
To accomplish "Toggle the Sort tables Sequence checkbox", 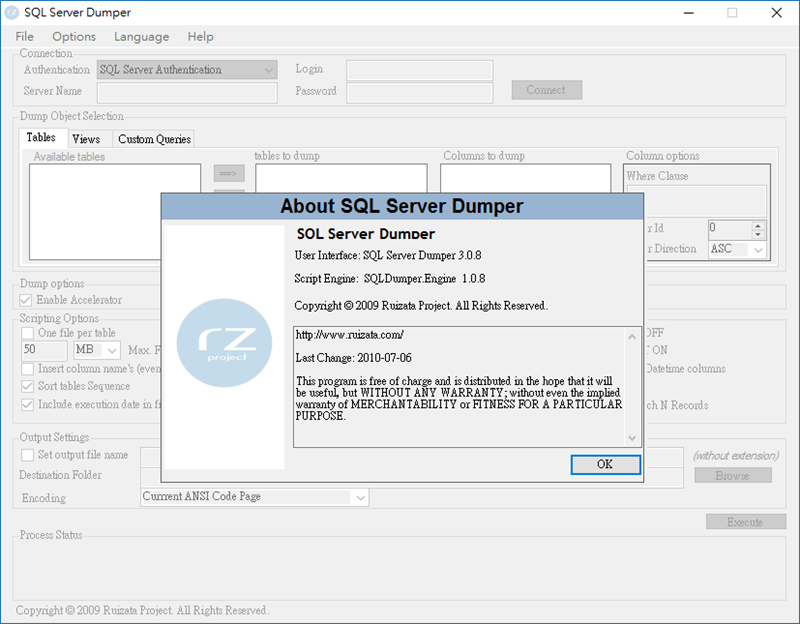I will coord(28,386).
